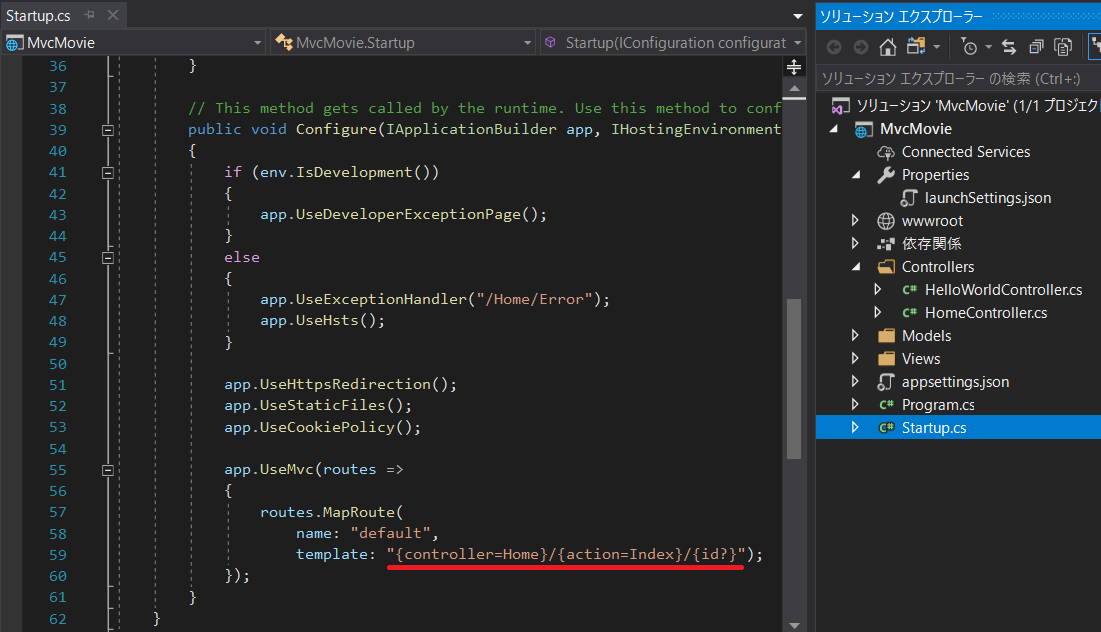Image resolution: width=1101 pixels, height=632 pixels.
Task: Expand HomeController.cs node
Action: pos(878,312)
